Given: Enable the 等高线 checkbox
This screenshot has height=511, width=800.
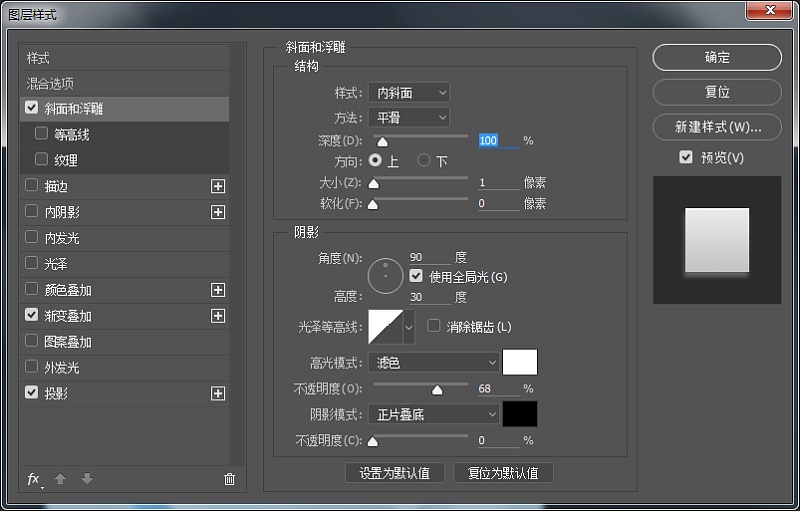Looking at the screenshot, I should (x=41, y=134).
